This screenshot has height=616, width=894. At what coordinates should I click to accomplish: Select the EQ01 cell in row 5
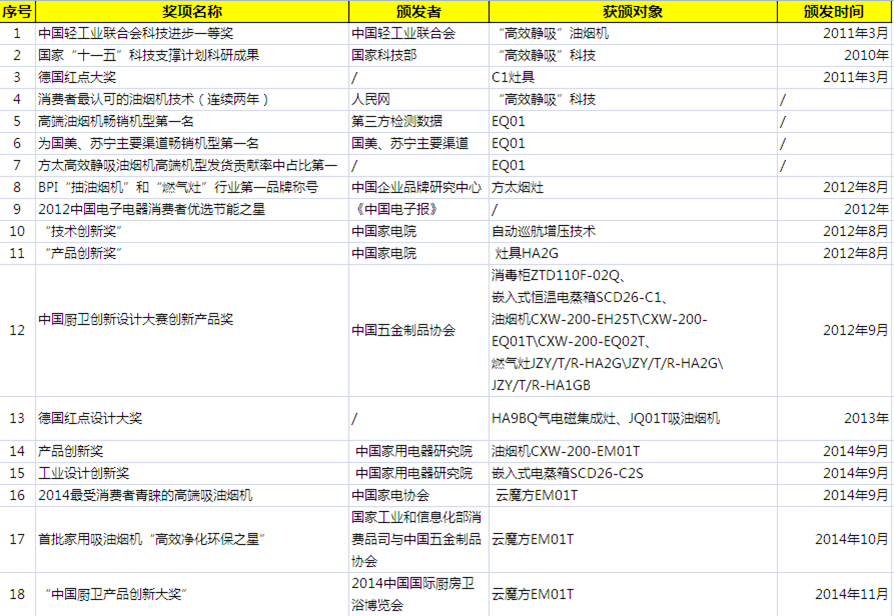click(x=505, y=119)
